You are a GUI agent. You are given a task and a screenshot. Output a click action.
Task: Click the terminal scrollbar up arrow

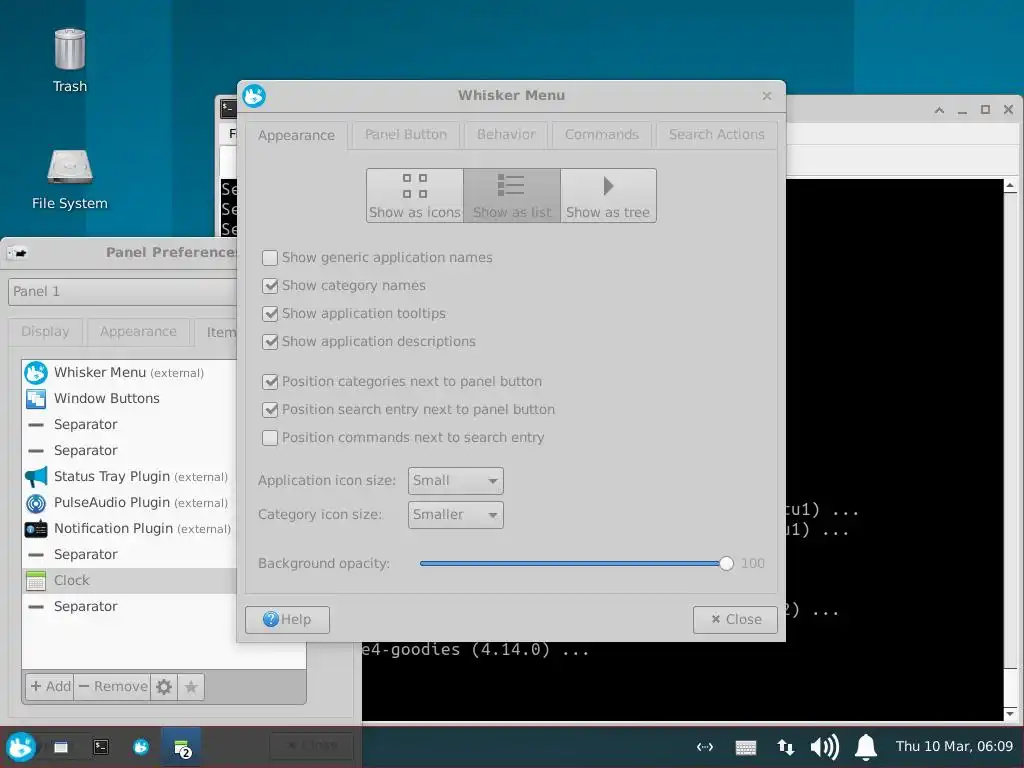1010,186
